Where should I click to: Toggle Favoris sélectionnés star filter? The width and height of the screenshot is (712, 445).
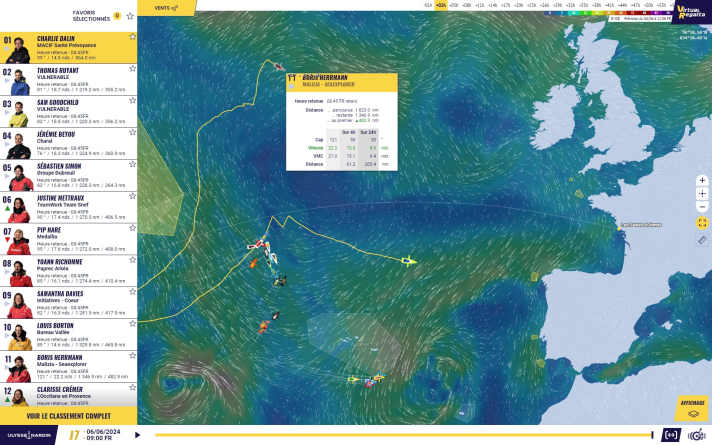pos(130,16)
